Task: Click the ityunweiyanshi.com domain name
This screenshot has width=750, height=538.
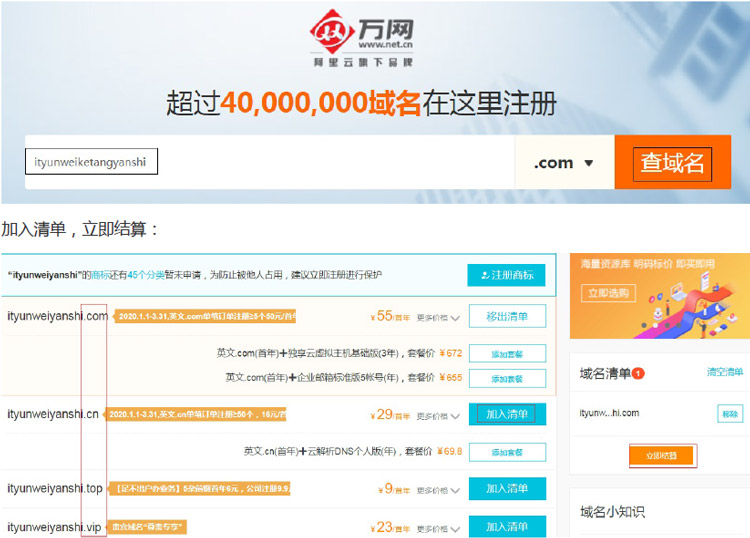Action: (57, 316)
